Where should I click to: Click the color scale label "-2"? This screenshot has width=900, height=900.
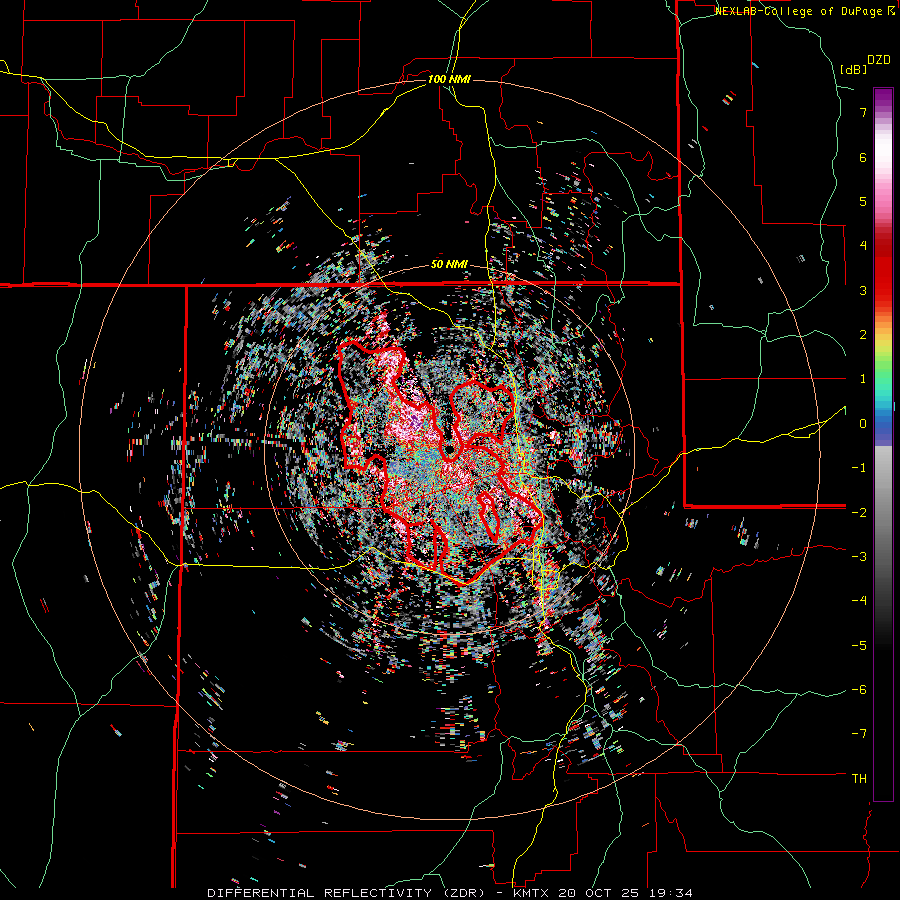point(859,512)
